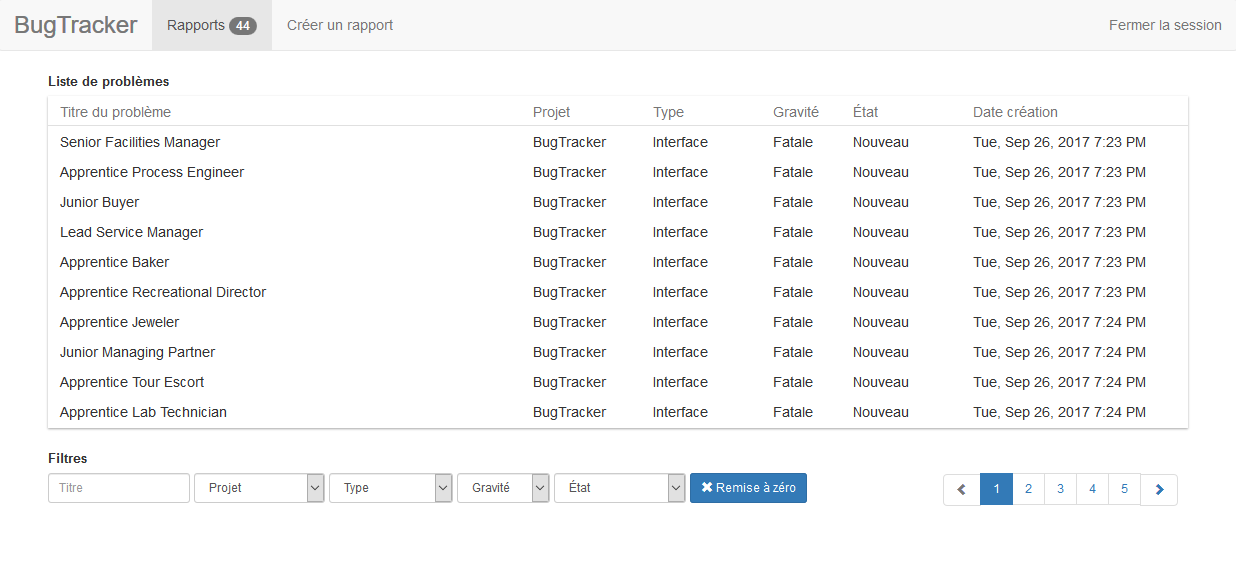This screenshot has width=1236, height=577.
Task: Click the BugTracker brand logo
Action: [x=76, y=25]
